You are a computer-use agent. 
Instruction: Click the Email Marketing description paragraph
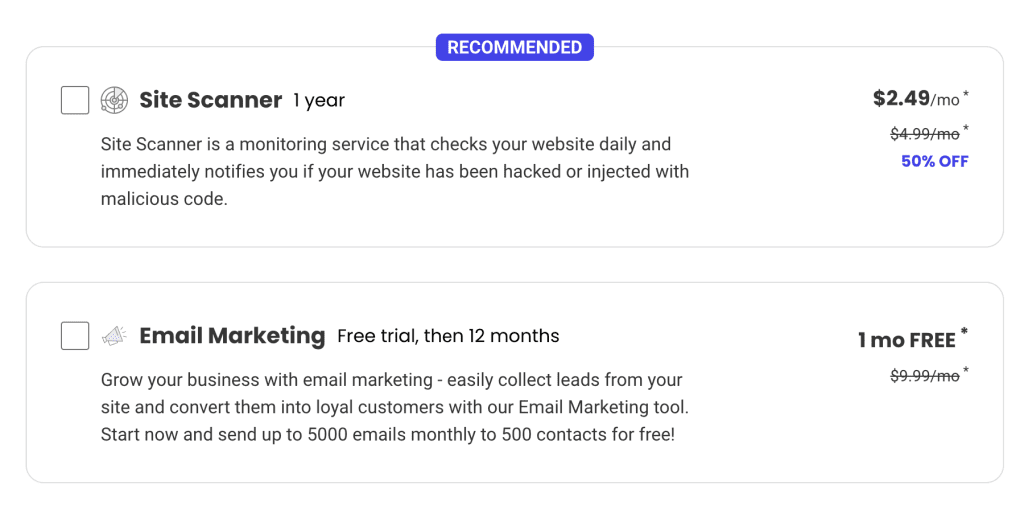(x=395, y=408)
